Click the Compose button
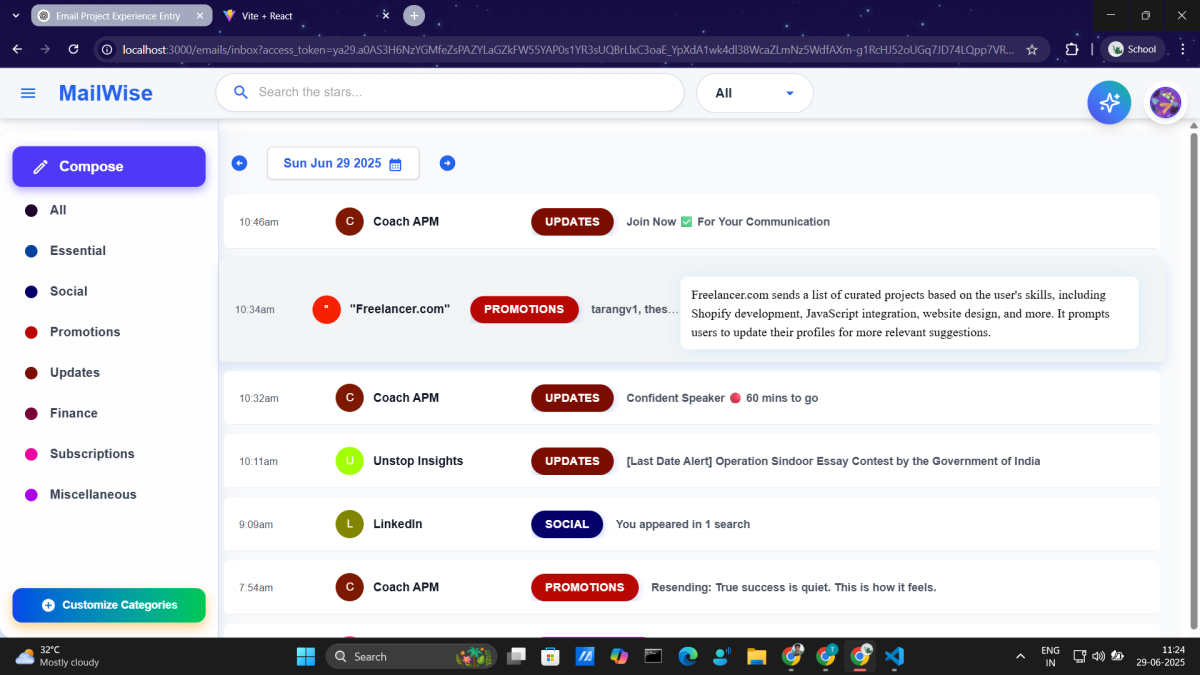The width and height of the screenshot is (1200, 675). 109,167
